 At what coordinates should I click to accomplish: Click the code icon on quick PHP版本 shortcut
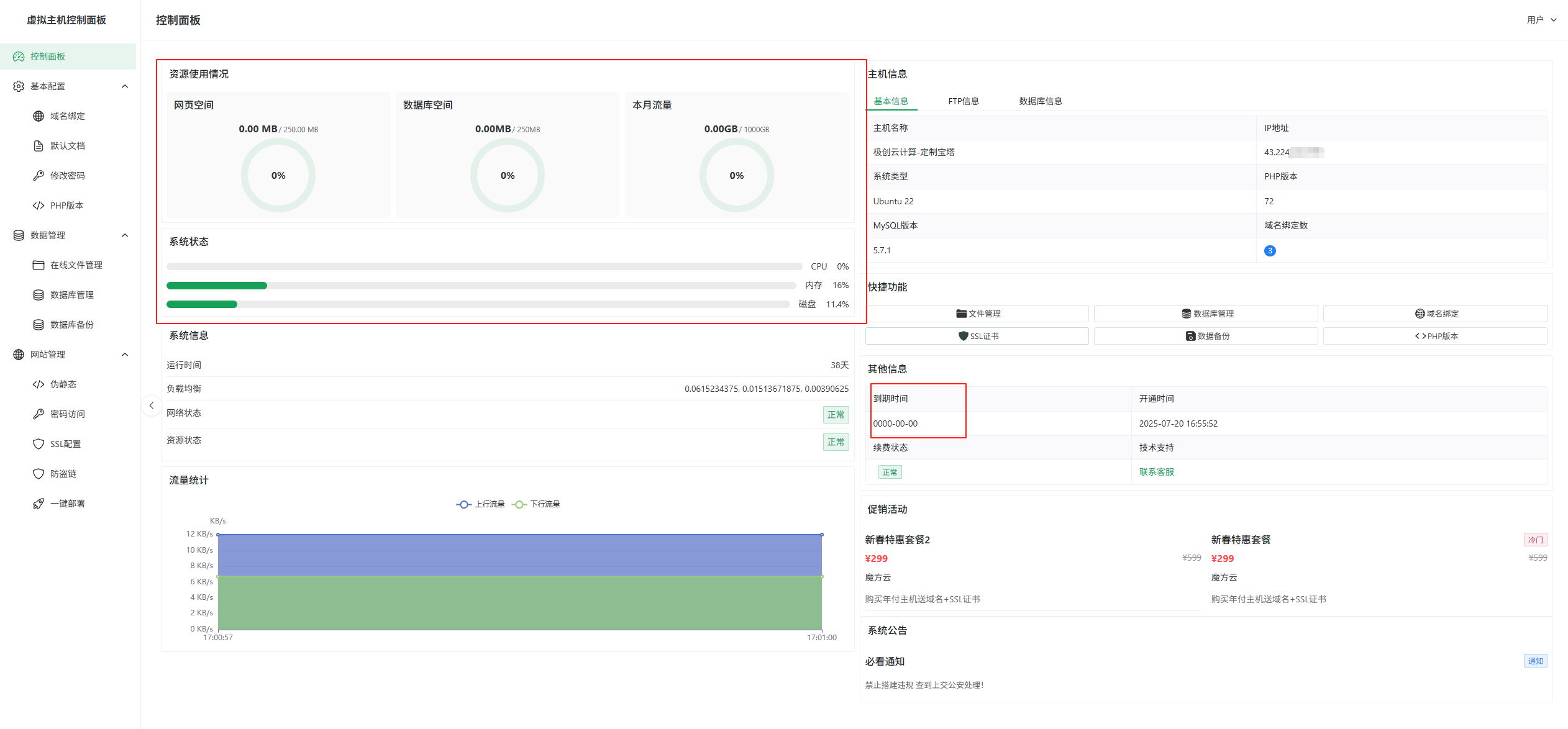[1420, 336]
